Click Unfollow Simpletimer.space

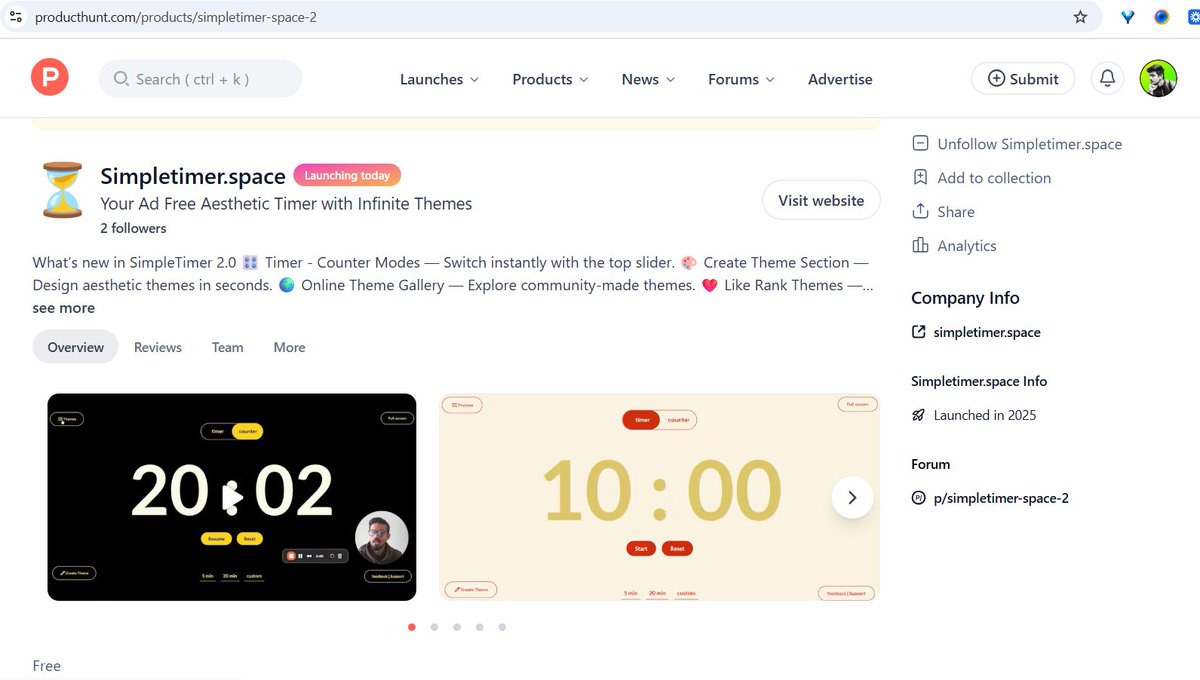pos(1017,144)
